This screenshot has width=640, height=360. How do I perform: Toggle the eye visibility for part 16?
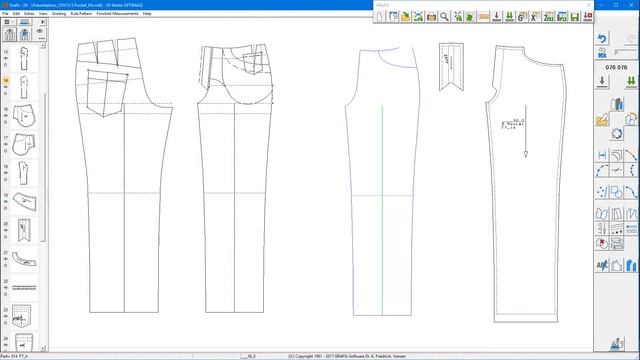click(6, 116)
